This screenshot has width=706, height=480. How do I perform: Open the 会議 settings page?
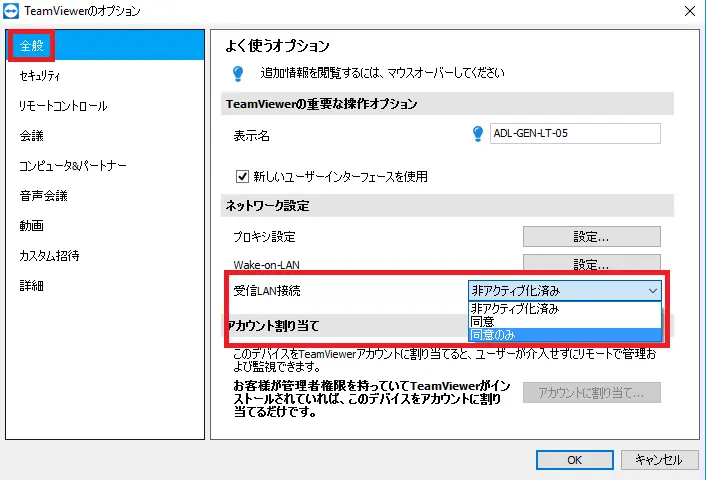click(105, 136)
